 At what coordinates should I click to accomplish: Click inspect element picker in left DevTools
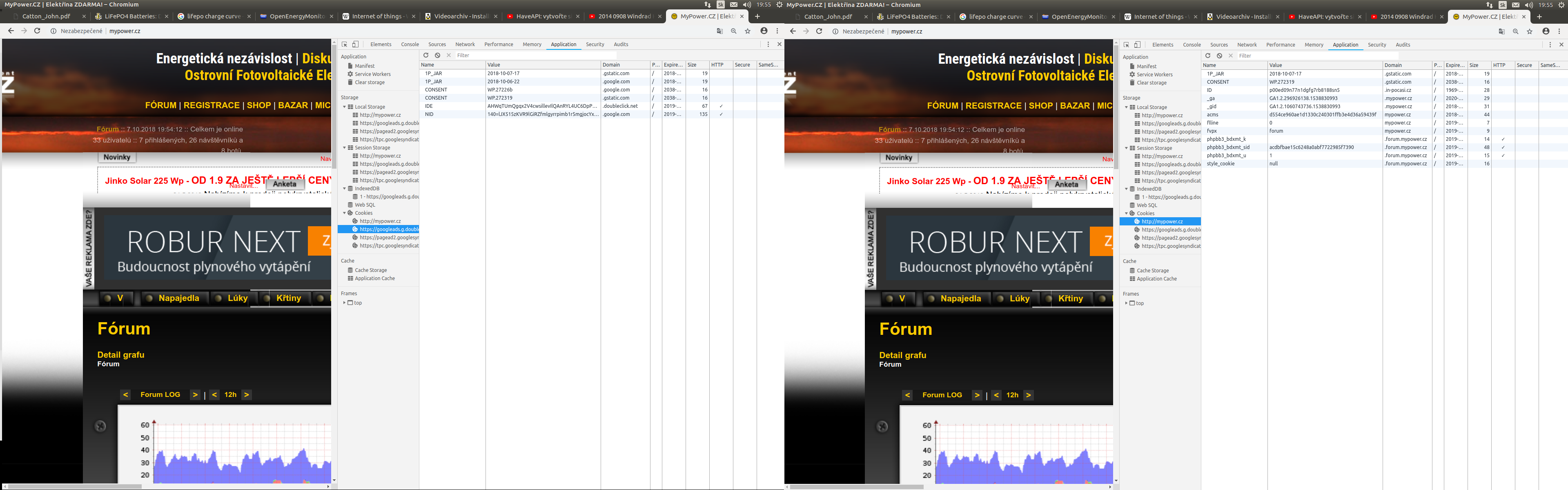[x=345, y=45]
